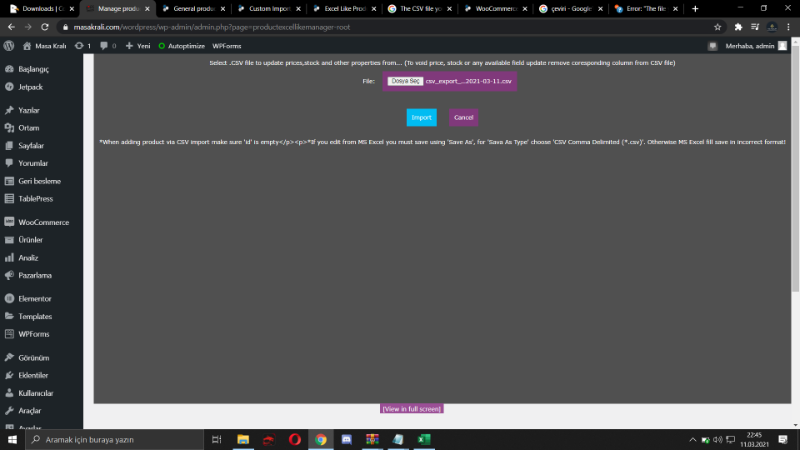Open Elementor from the sidebar
800x450 pixels.
coord(34,298)
